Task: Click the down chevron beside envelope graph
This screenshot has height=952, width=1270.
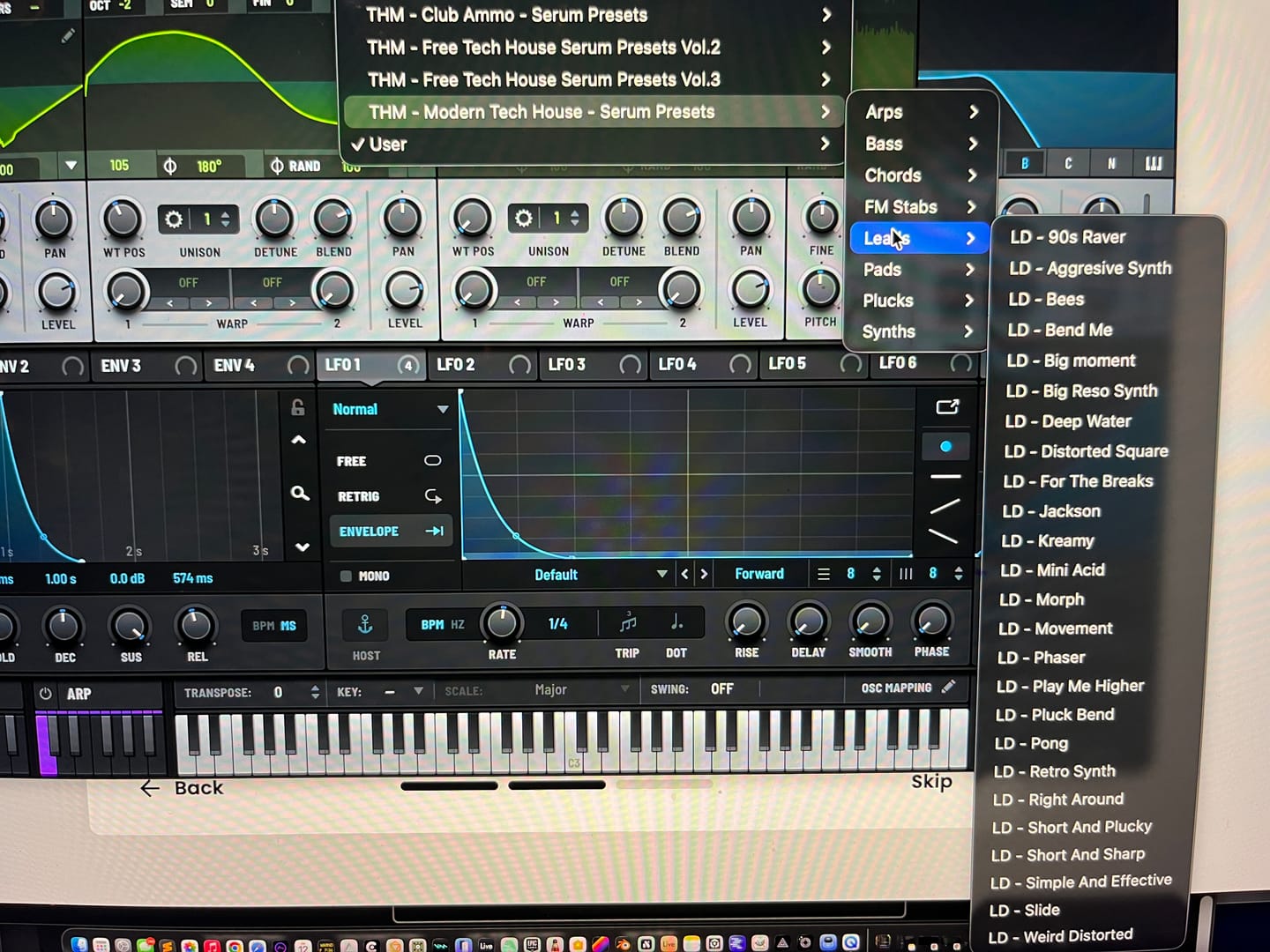Action: (303, 547)
